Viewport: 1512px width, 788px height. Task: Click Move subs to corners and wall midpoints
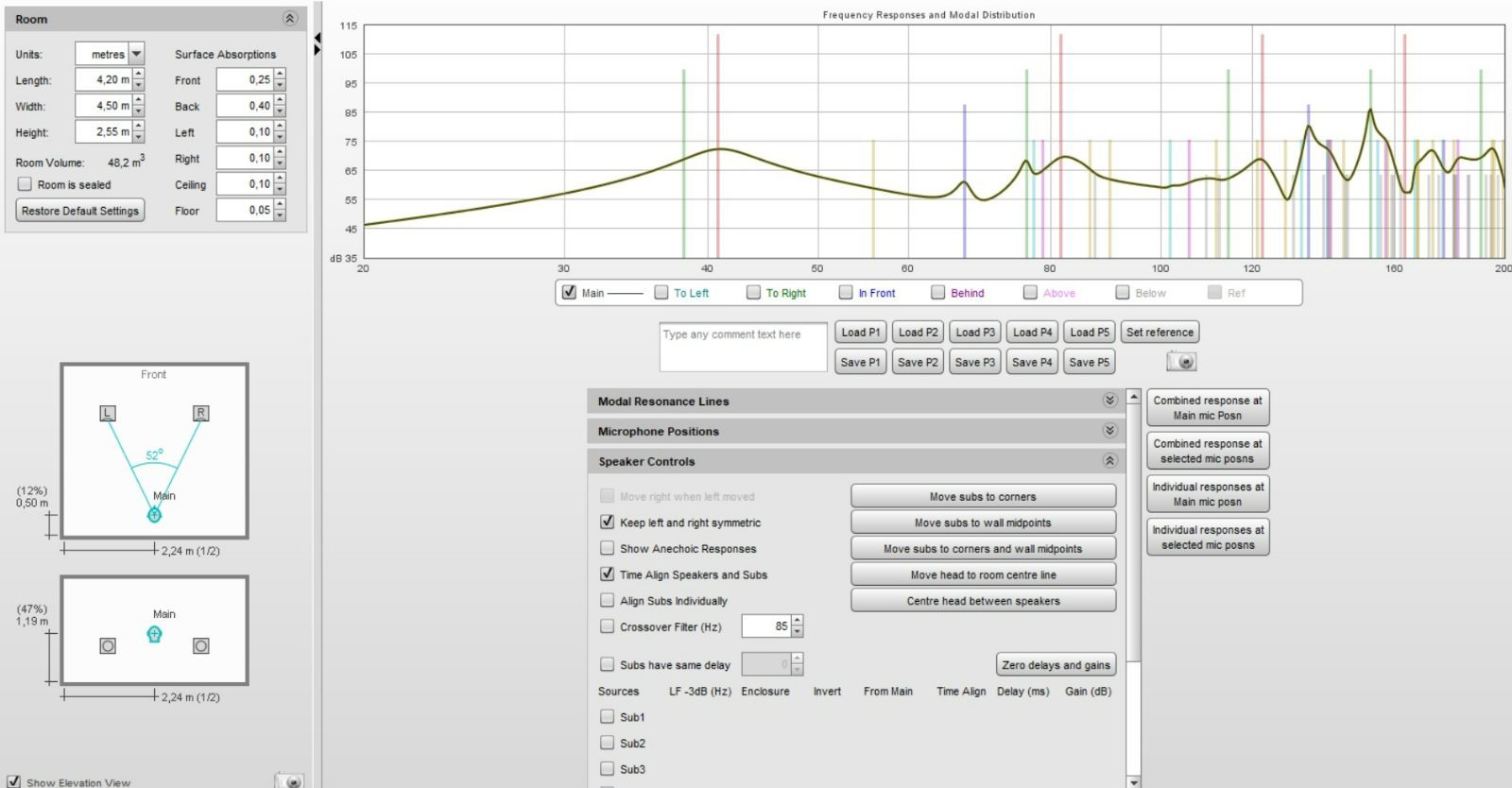click(983, 548)
